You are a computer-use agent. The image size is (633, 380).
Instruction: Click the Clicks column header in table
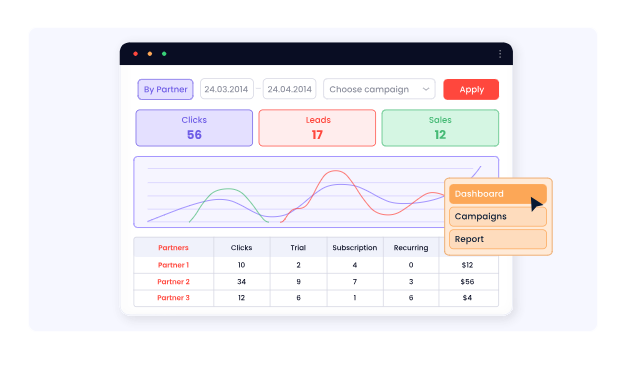(241, 248)
